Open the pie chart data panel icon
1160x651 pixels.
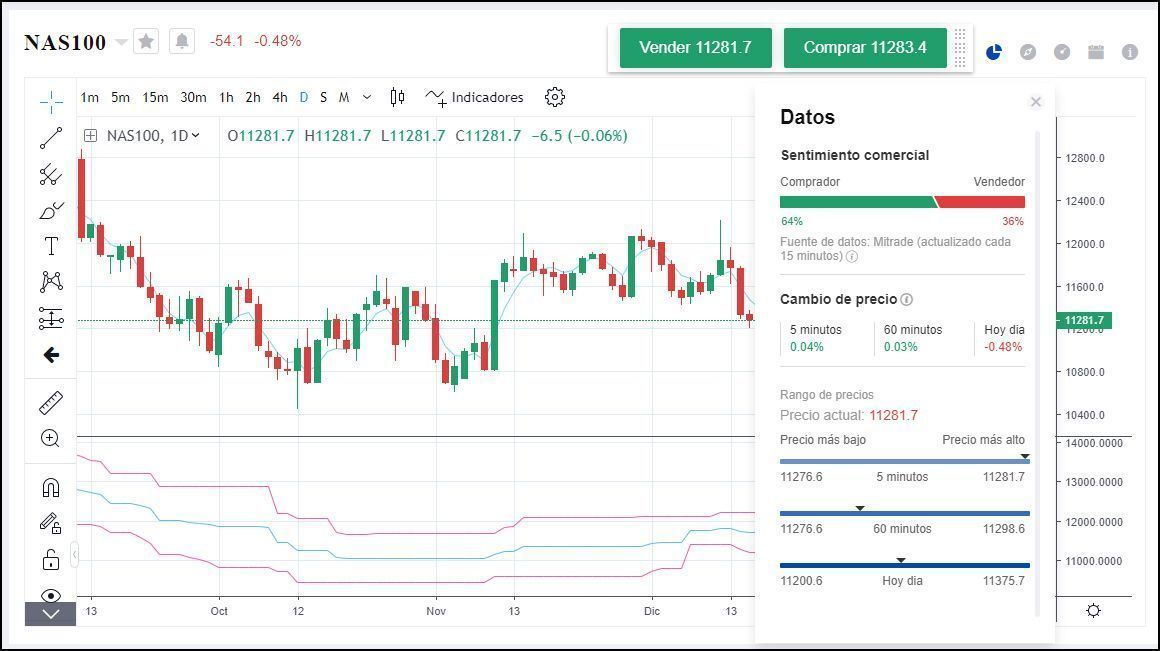coord(994,53)
